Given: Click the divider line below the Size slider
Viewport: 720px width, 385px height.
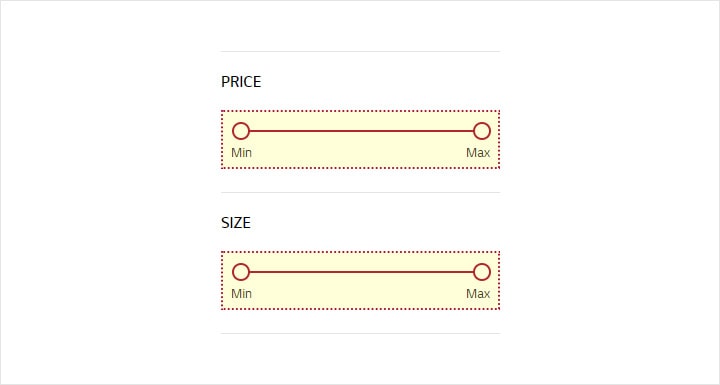Looking at the screenshot, I should (360, 334).
